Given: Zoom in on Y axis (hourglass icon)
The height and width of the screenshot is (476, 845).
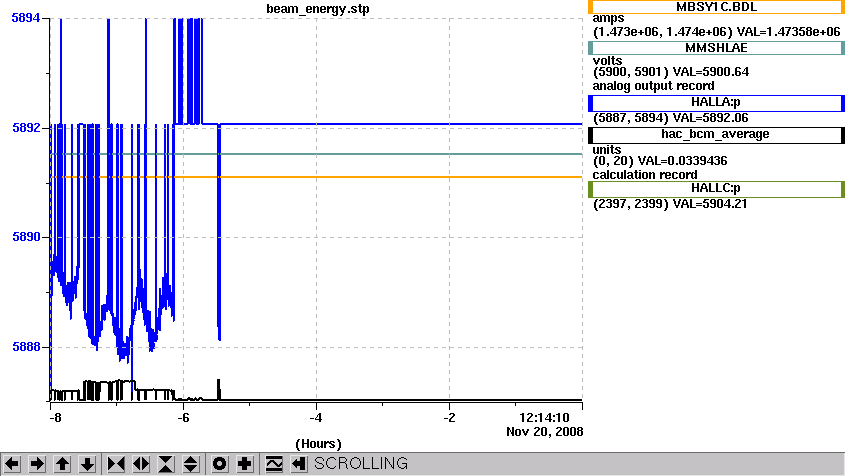Looking at the screenshot, I should coord(166,464).
